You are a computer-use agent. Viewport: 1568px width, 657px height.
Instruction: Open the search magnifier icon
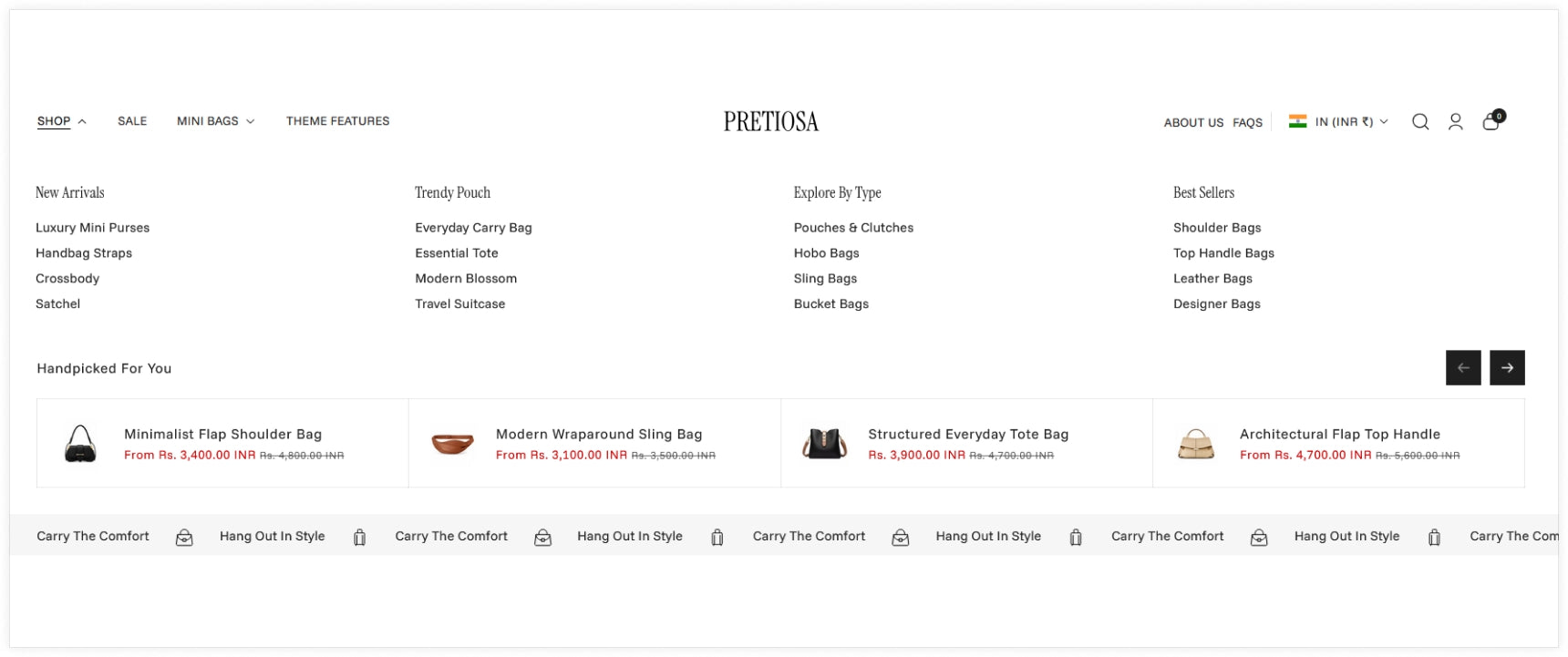coord(1420,122)
